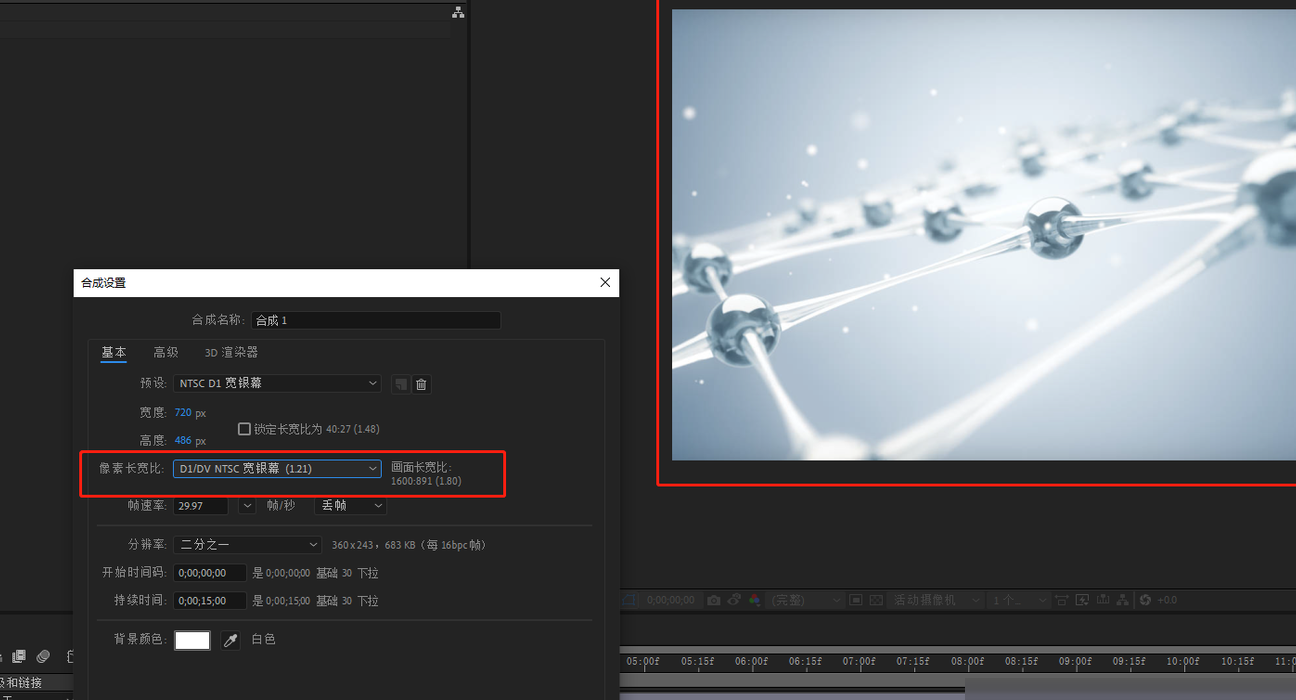
Task: Switch to the 3D 渲染器 tab
Action: click(231, 352)
